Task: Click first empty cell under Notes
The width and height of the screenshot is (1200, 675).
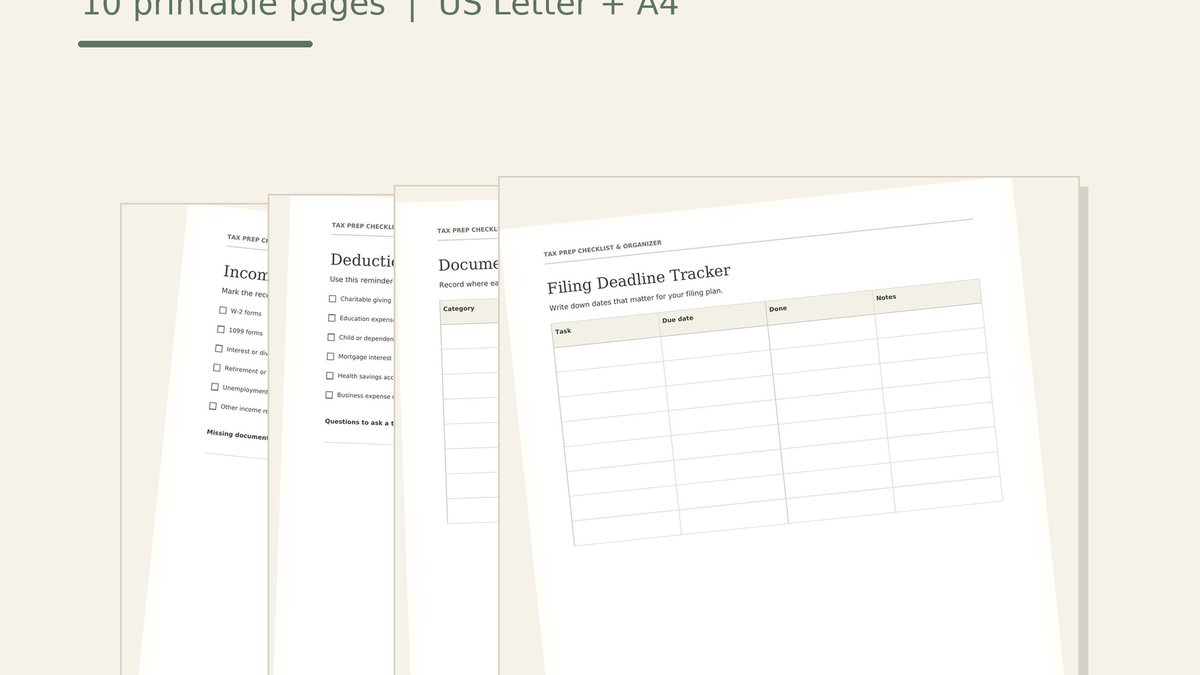Action: (930, 320)
